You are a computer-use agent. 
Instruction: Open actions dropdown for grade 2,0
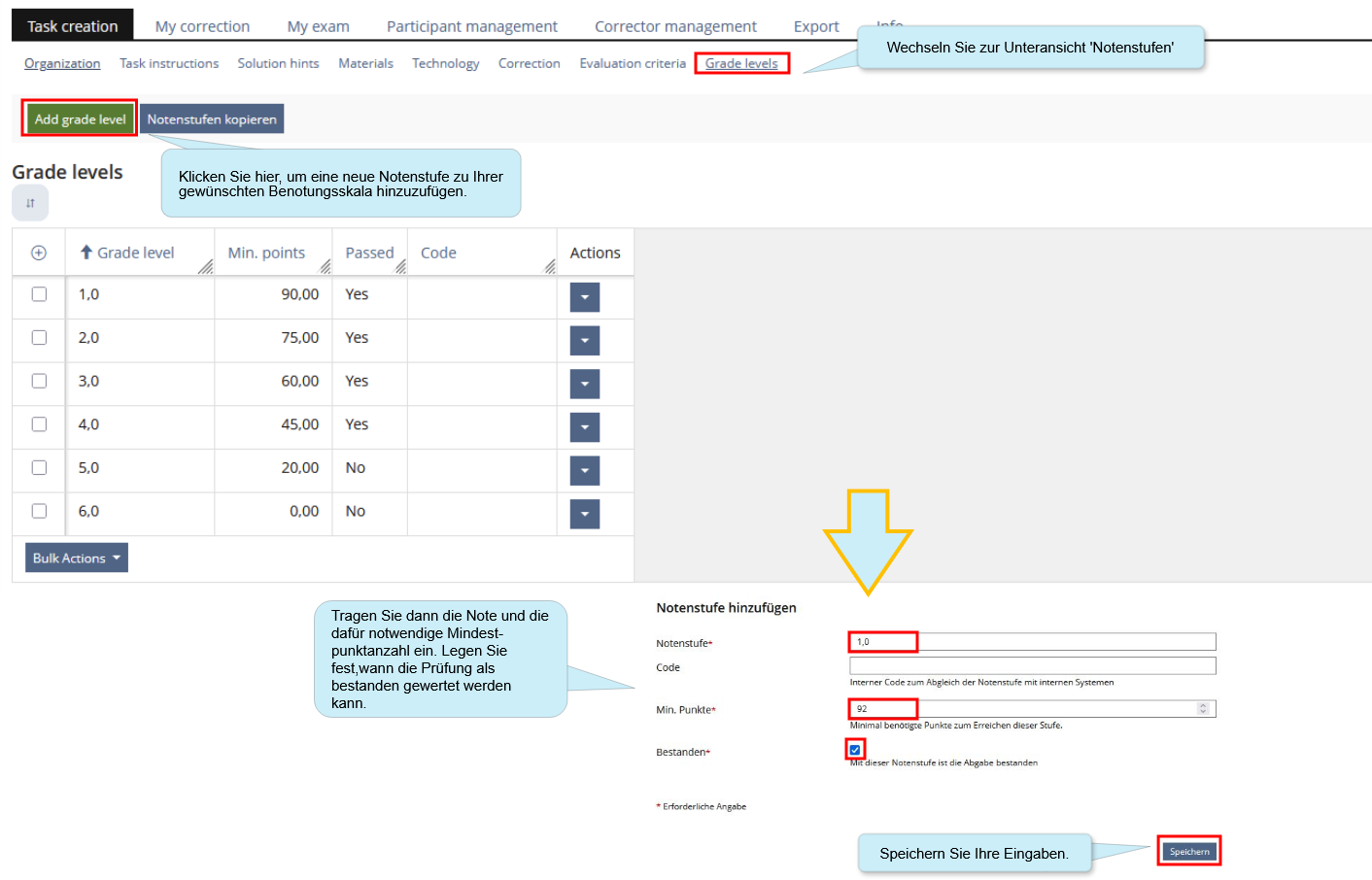pyautogui.click(x=584, y=341)
